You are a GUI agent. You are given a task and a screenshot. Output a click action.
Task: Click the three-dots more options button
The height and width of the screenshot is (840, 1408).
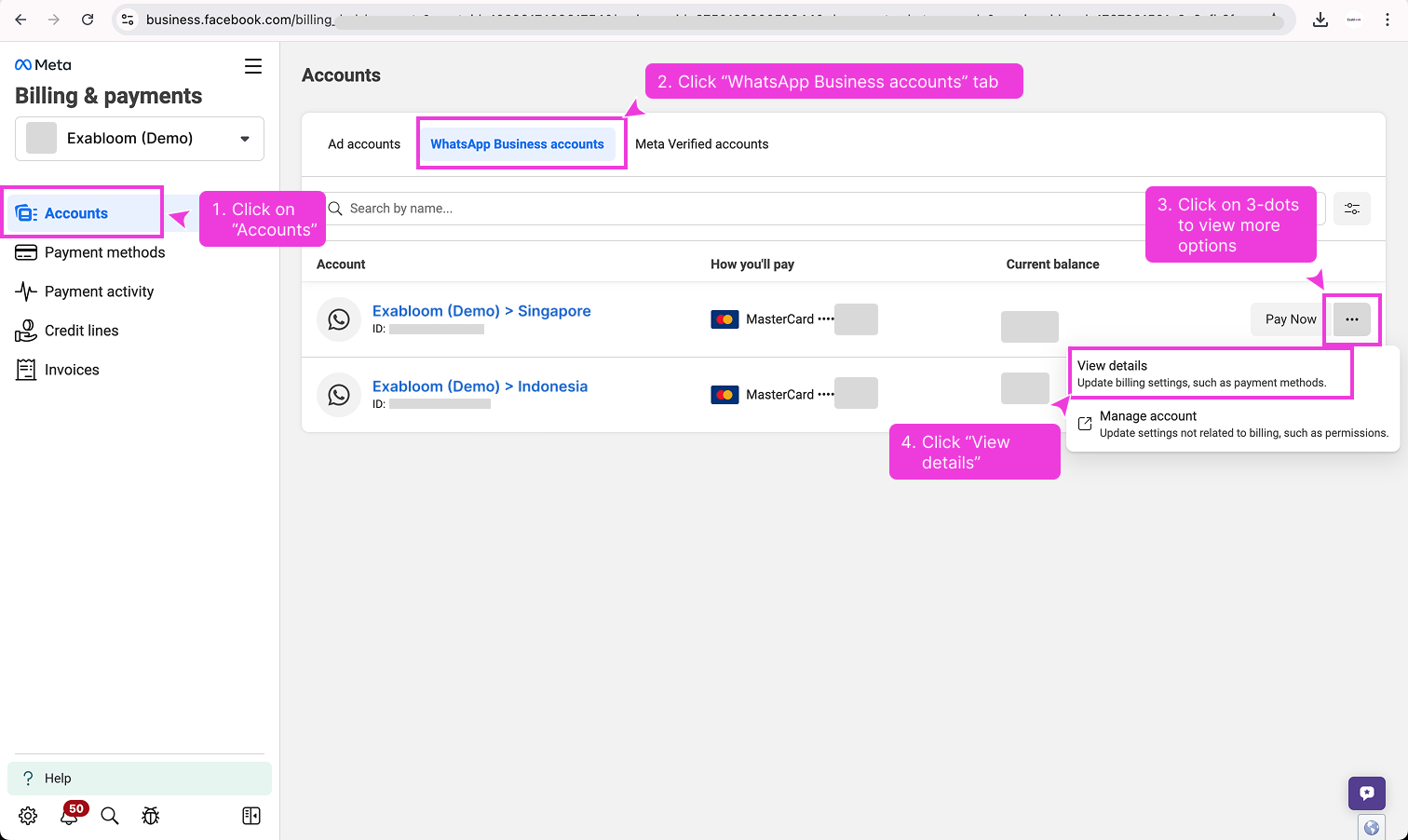pos(1352,319)
